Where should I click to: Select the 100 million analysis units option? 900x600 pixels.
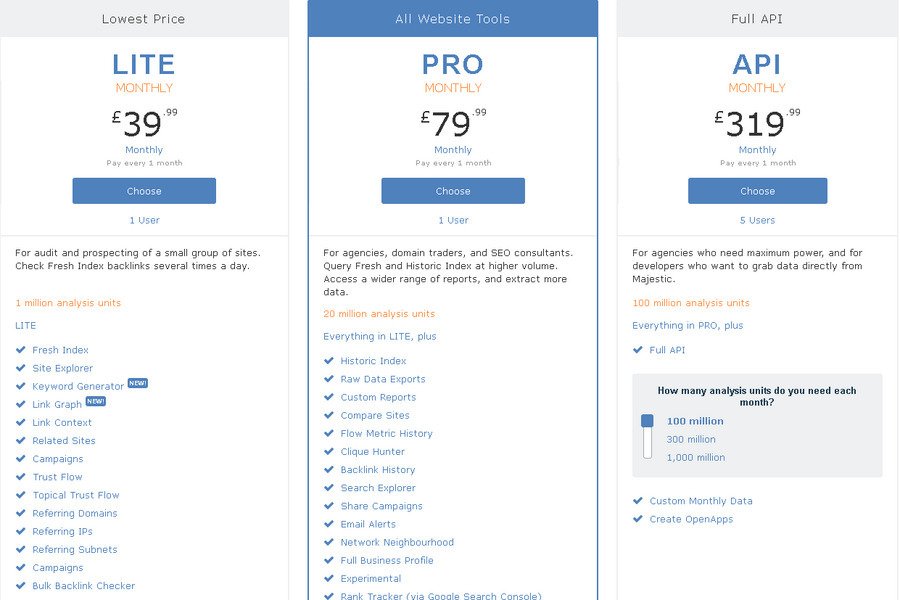pos(695,421)
